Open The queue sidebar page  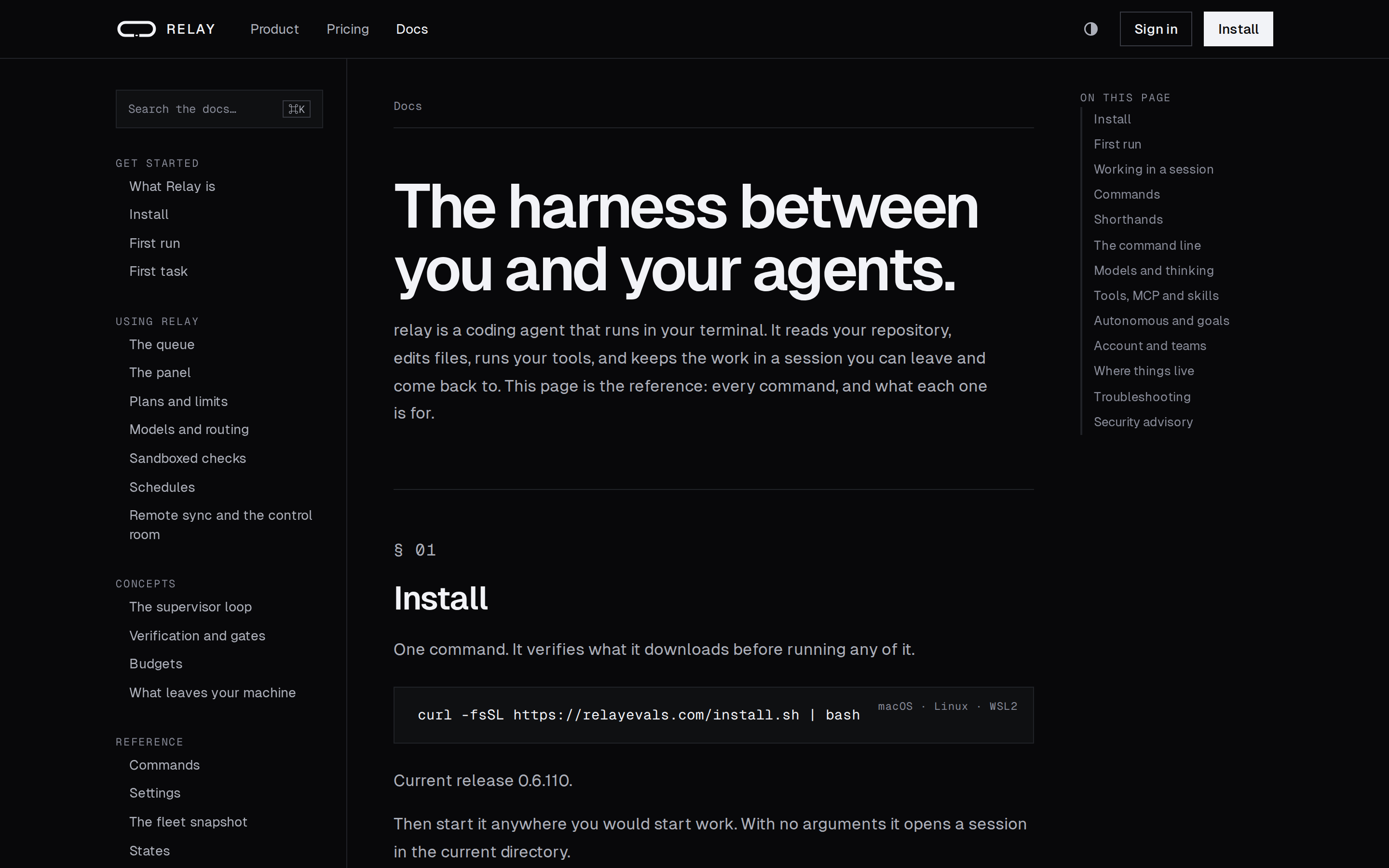tap(162, 344)
